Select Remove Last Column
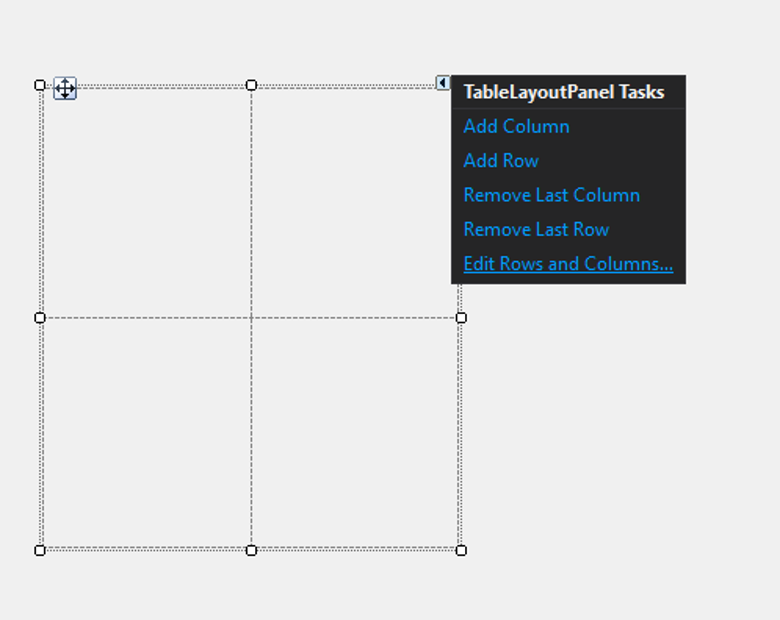780x620 pixels. [x=551, y=195]
